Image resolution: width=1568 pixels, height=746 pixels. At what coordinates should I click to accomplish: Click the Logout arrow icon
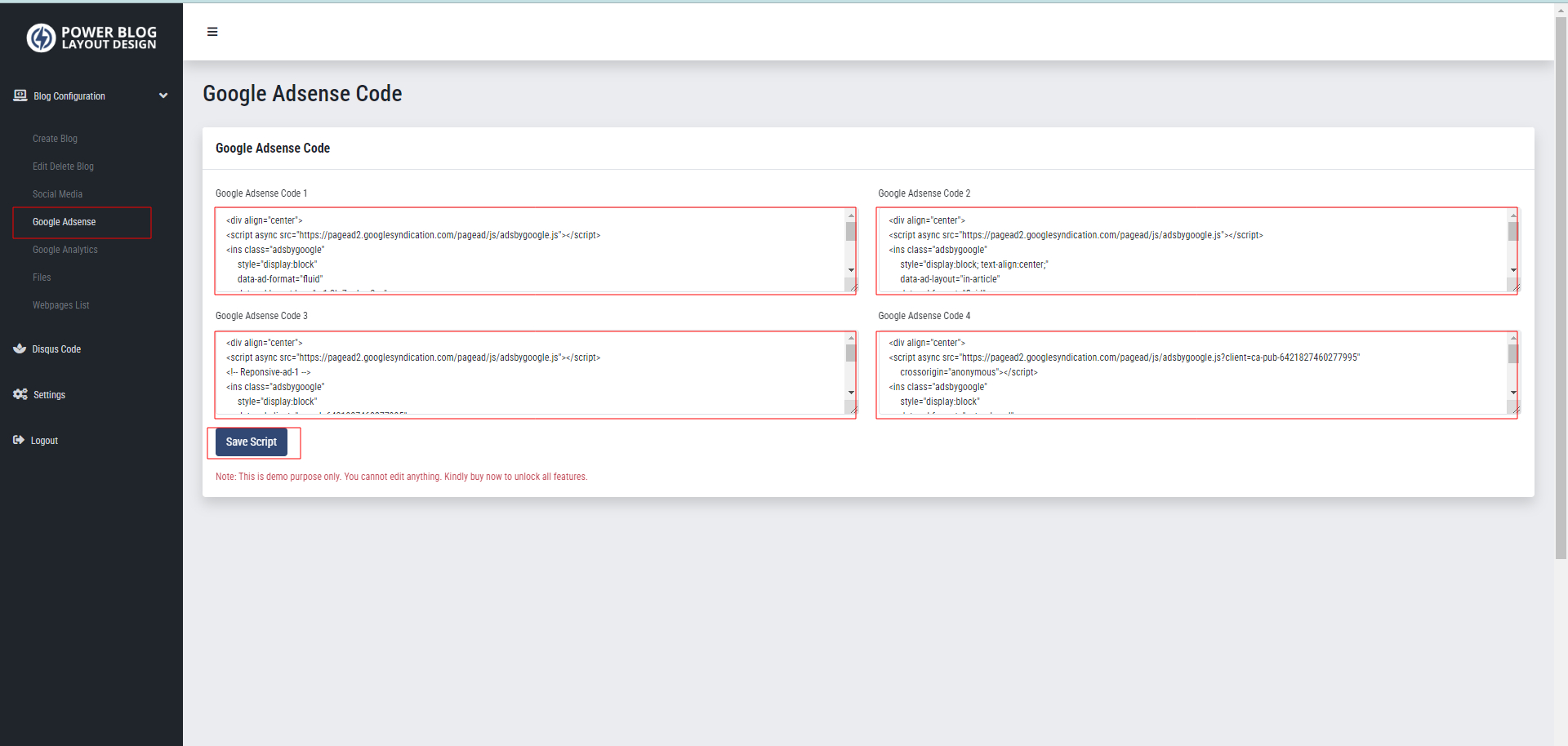click(x=19, y=440)
